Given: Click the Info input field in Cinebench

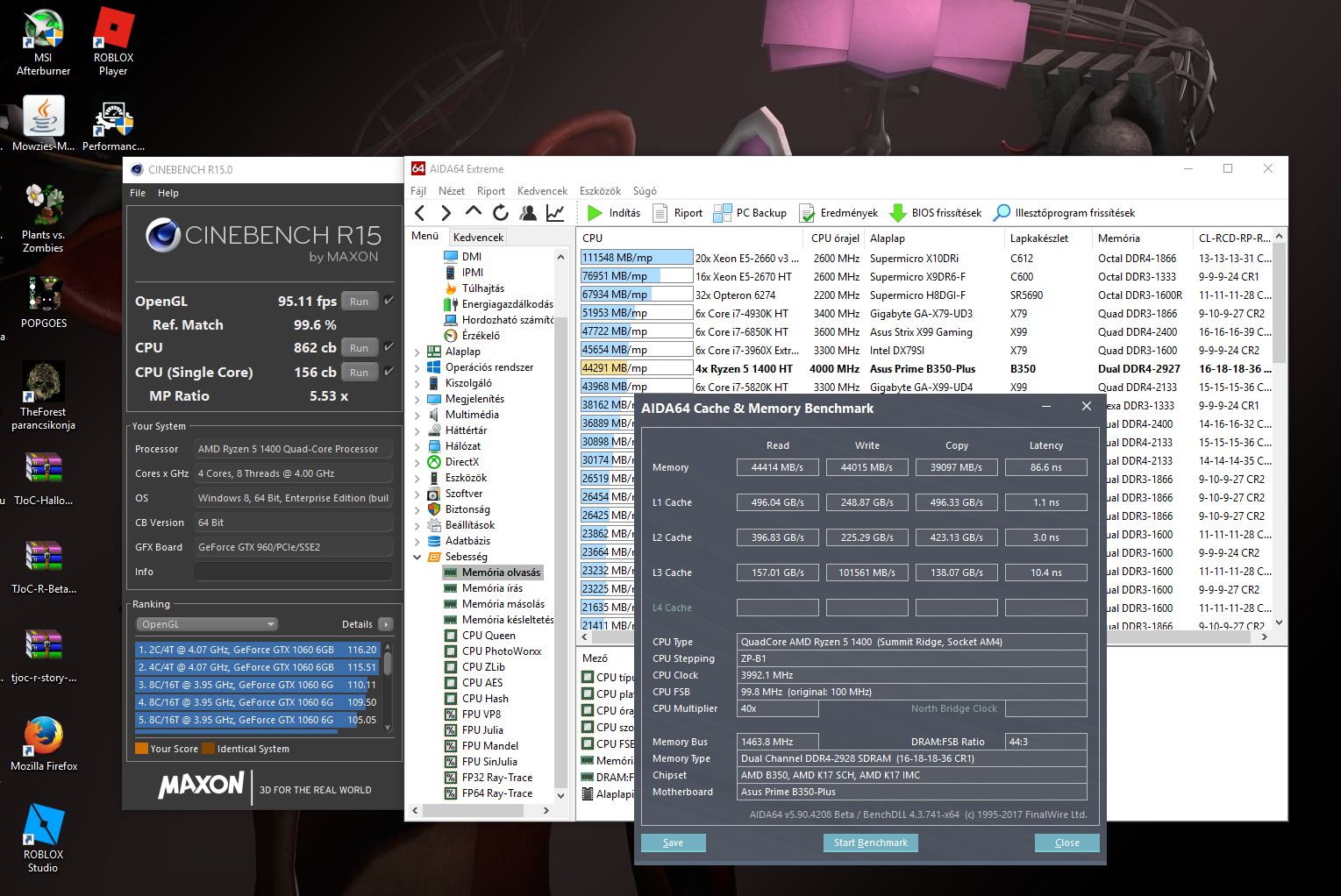Looking at the screenshot, I should 293,572.
